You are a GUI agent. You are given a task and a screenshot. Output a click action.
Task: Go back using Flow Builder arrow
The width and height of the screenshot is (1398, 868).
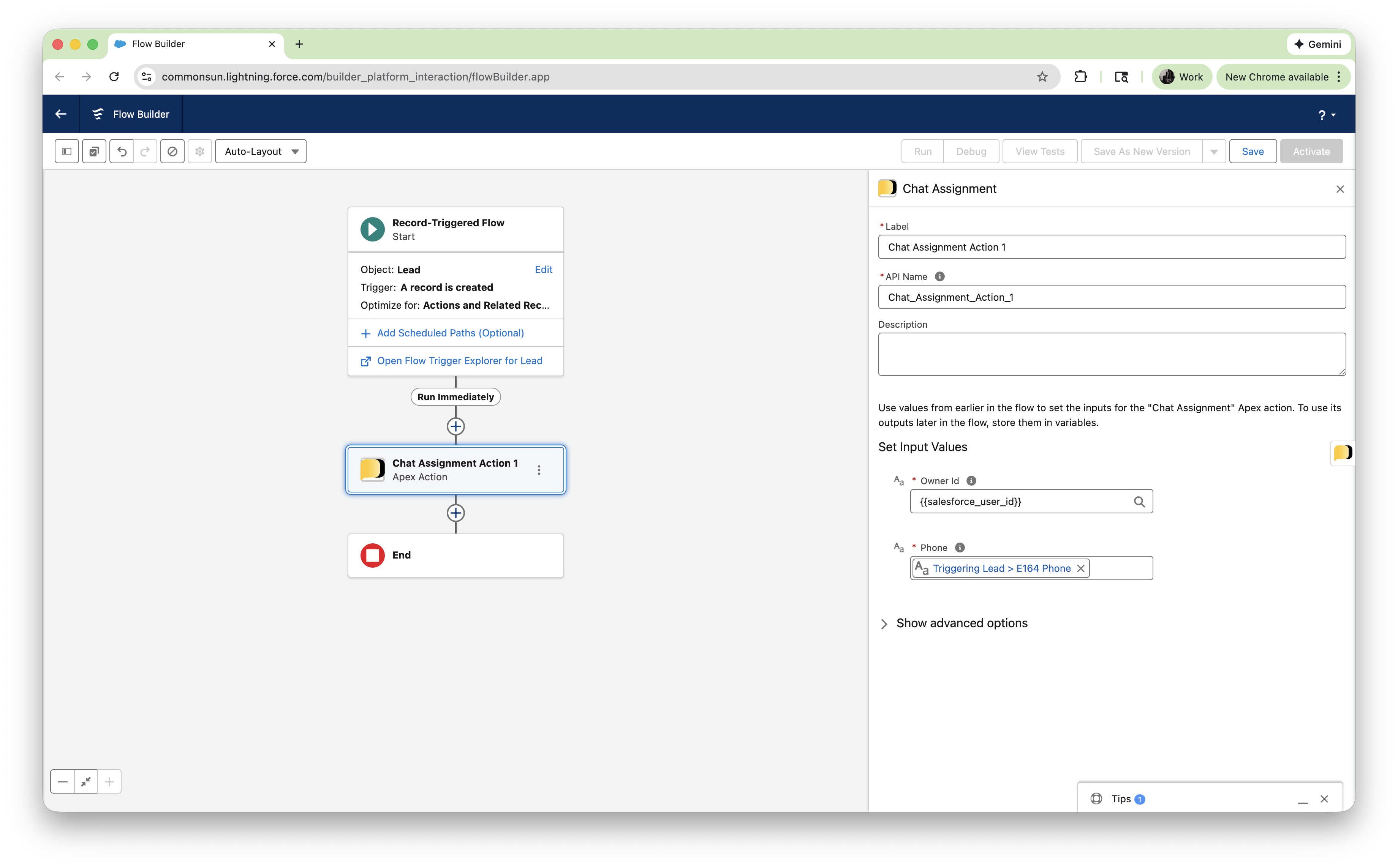coord(61,114)
